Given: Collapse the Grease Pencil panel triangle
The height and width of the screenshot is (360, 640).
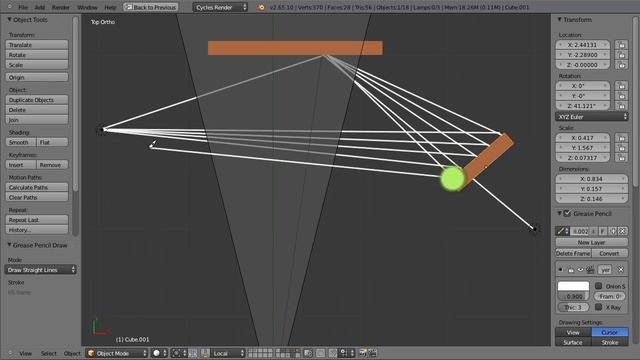Looking at the screenshot, I should 560,213.
